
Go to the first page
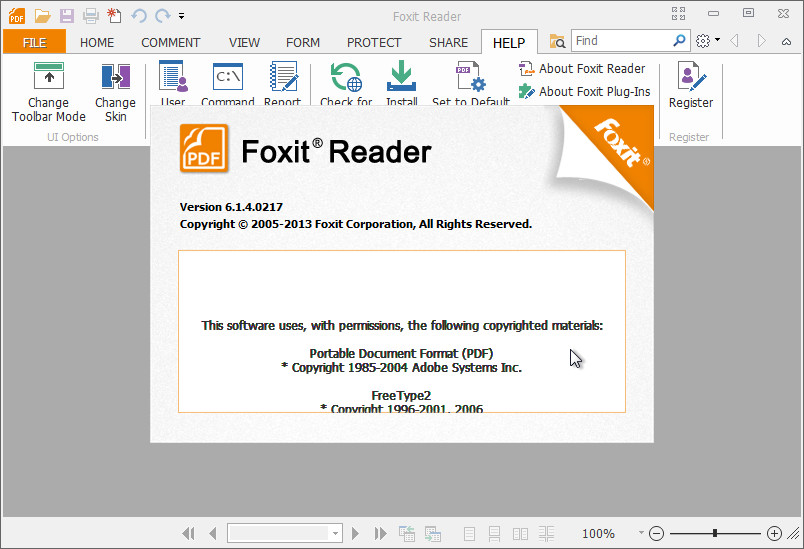tap(188, 534)
